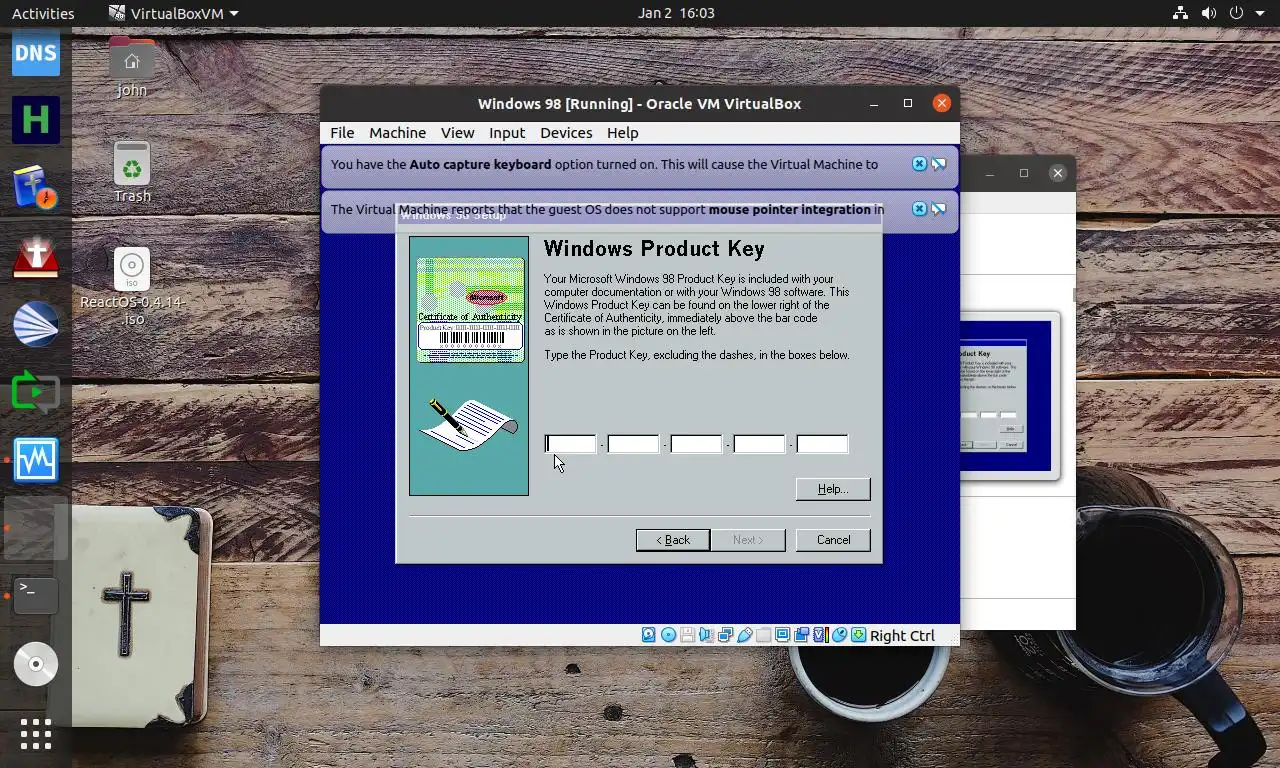Click the Back button in Windows 98 Setup
This screenshot has height=768, width=1280.
pos(673,540)
